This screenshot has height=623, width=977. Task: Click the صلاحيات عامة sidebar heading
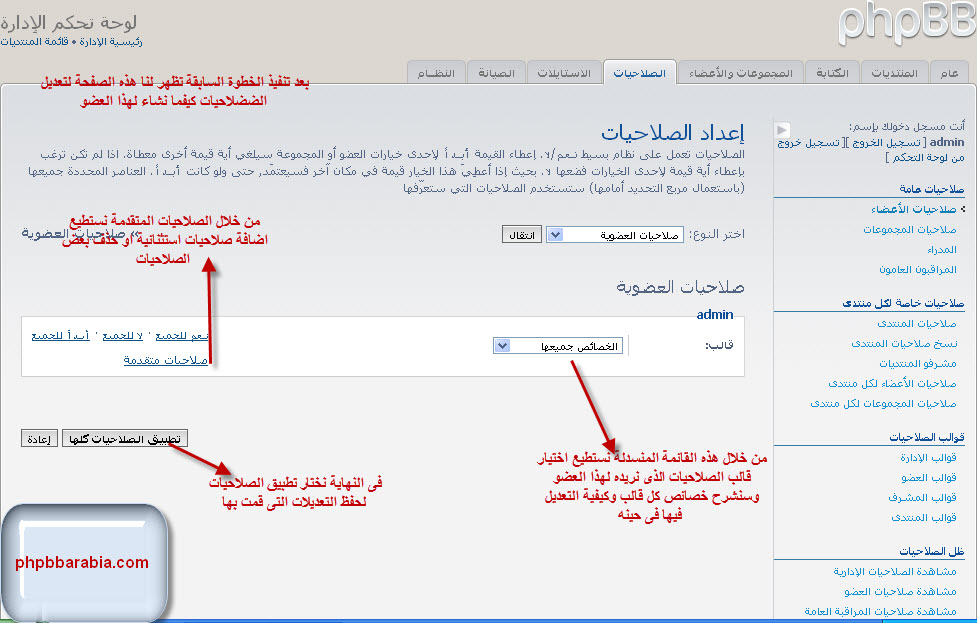pyautogui.click(x=932, y=189)
